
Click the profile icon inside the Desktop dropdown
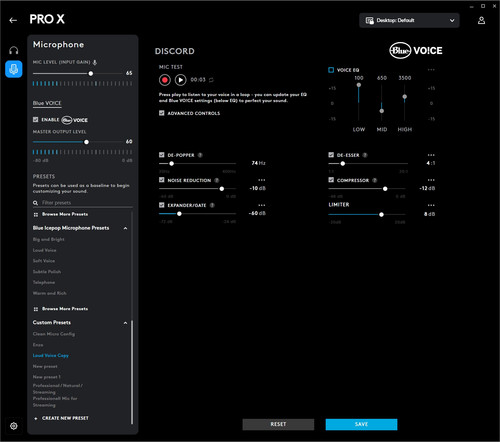coord(370,20)
